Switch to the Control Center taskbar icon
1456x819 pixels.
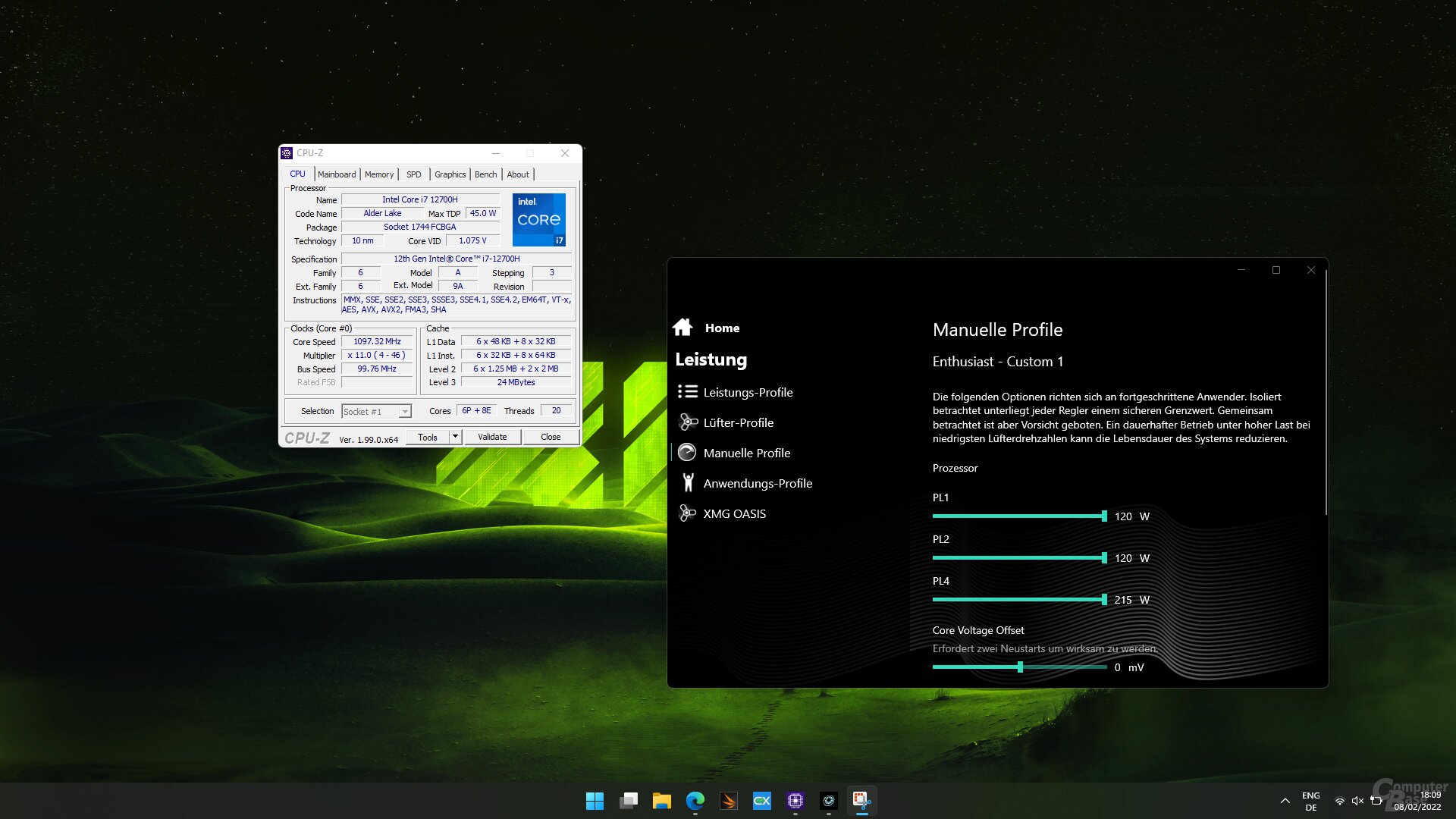[828, 801]
